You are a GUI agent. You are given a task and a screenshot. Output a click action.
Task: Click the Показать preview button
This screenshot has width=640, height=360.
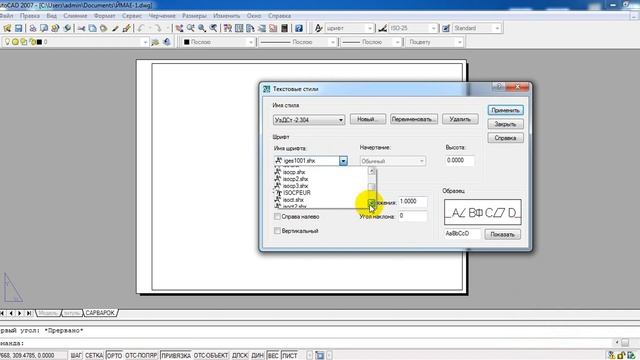(502, 234)
